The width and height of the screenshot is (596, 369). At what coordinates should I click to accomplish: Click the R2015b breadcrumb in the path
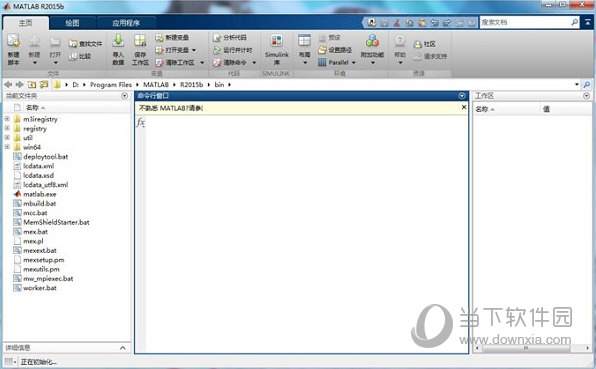point(192,85)
